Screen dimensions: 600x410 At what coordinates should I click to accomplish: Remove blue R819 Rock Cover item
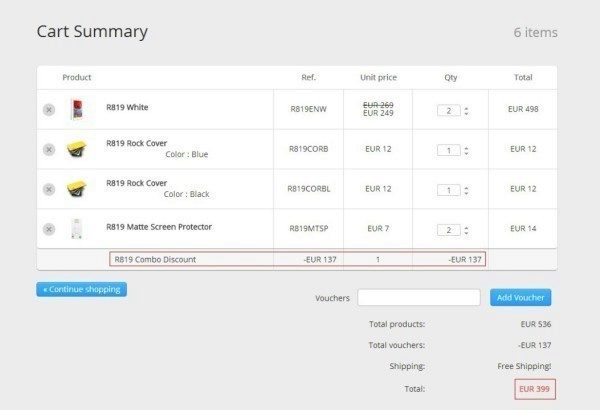coord(49,149)
